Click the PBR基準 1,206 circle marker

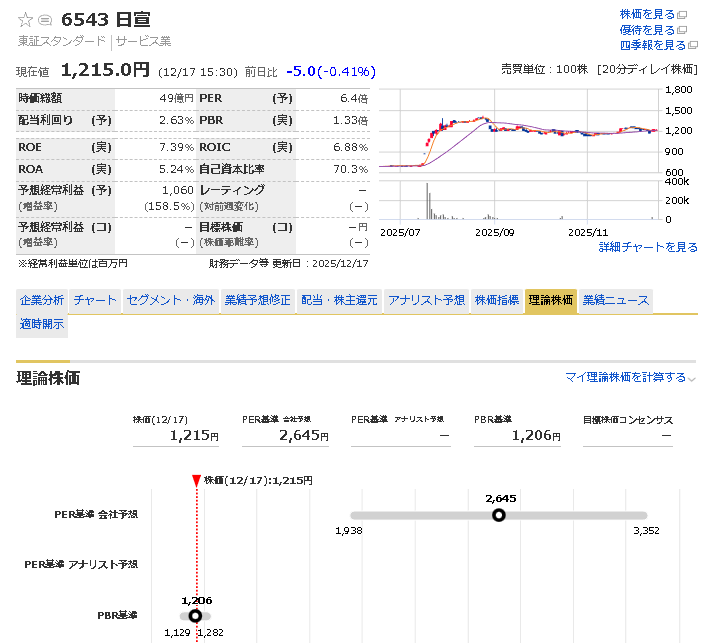pos(195,616)
